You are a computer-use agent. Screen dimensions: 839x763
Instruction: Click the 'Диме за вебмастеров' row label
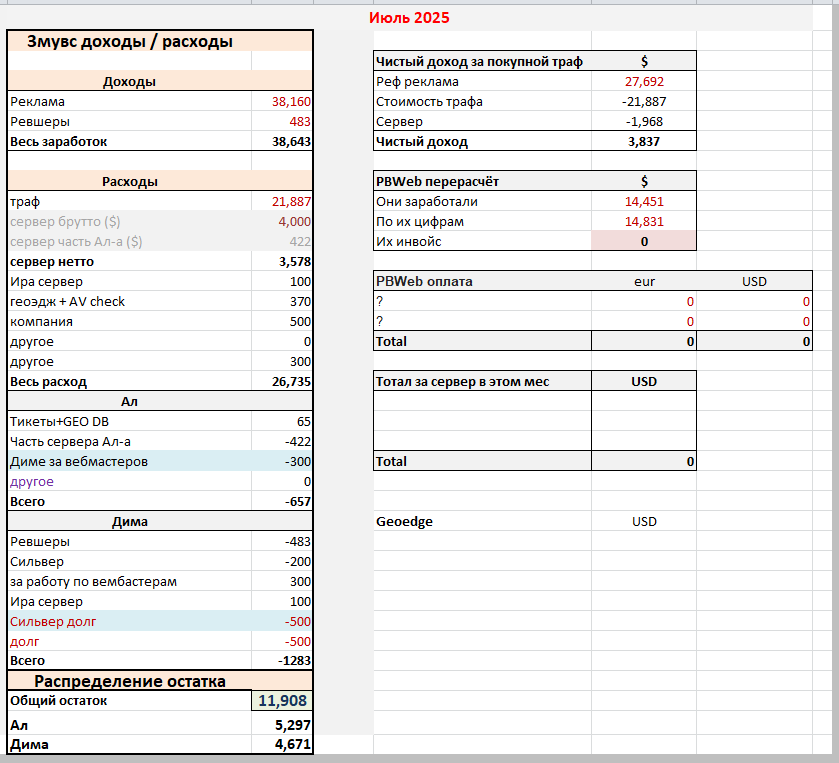[x=79, y=462]
